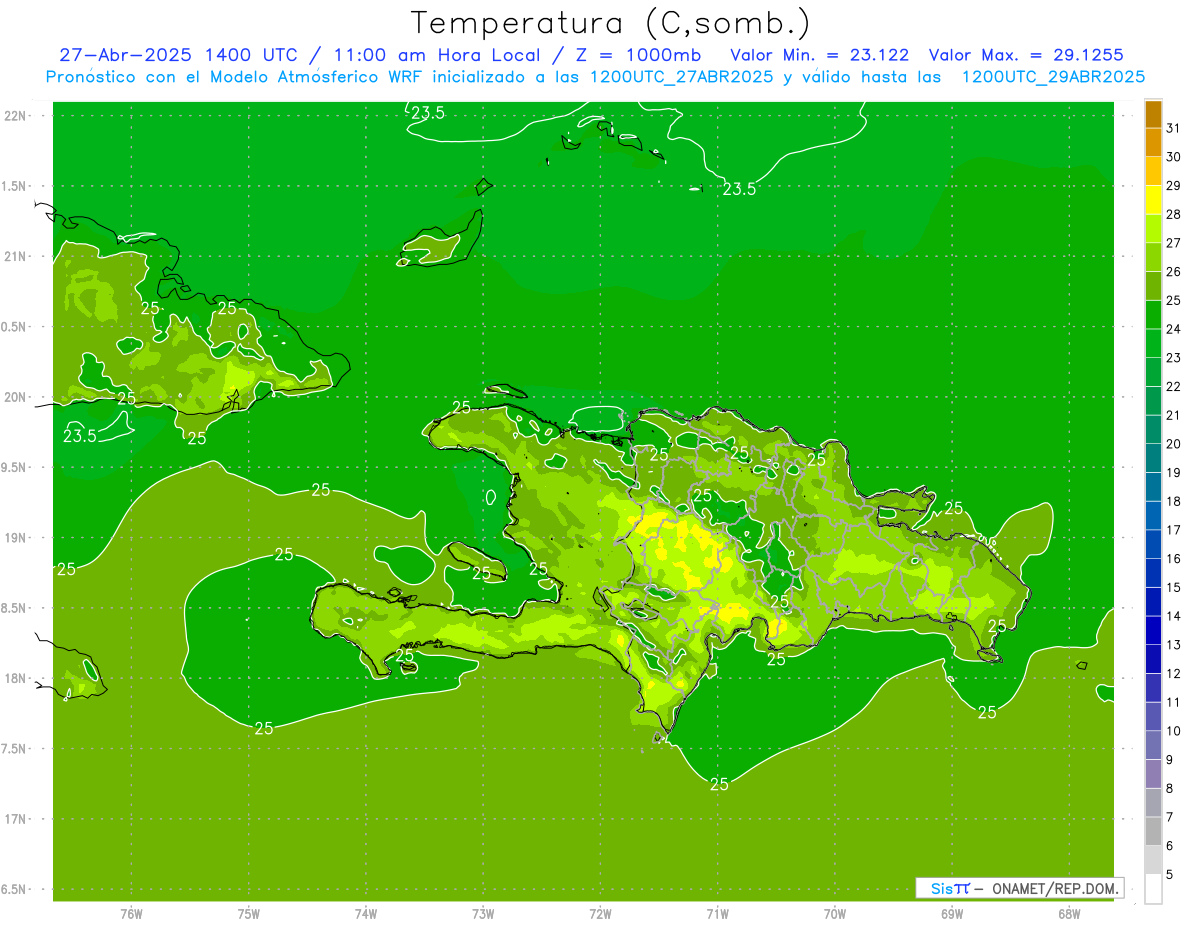
Task: Click the white swatch below 5
Action: click(1153, 888)
